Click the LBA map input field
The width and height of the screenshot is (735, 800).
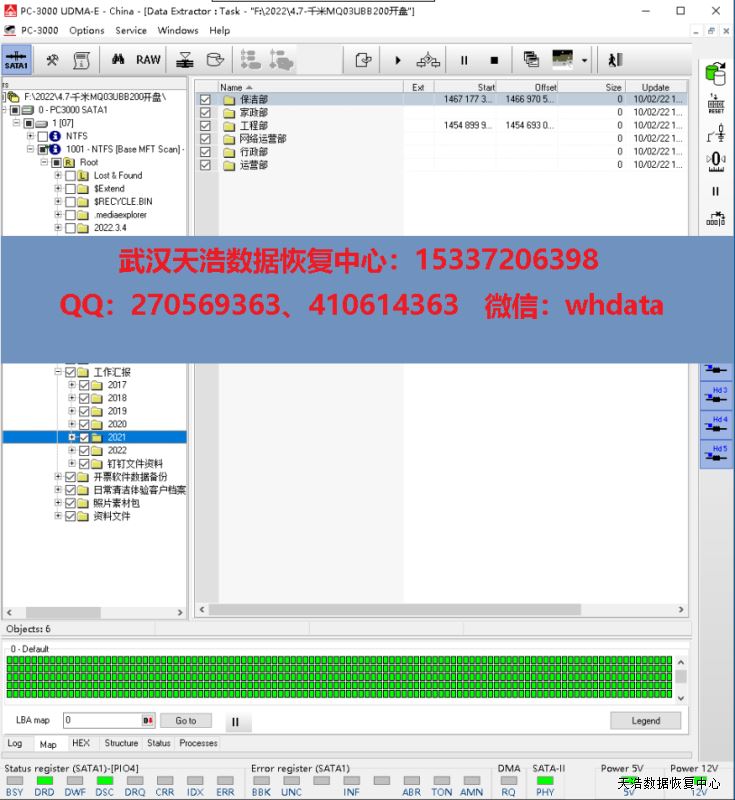[102, 720]
